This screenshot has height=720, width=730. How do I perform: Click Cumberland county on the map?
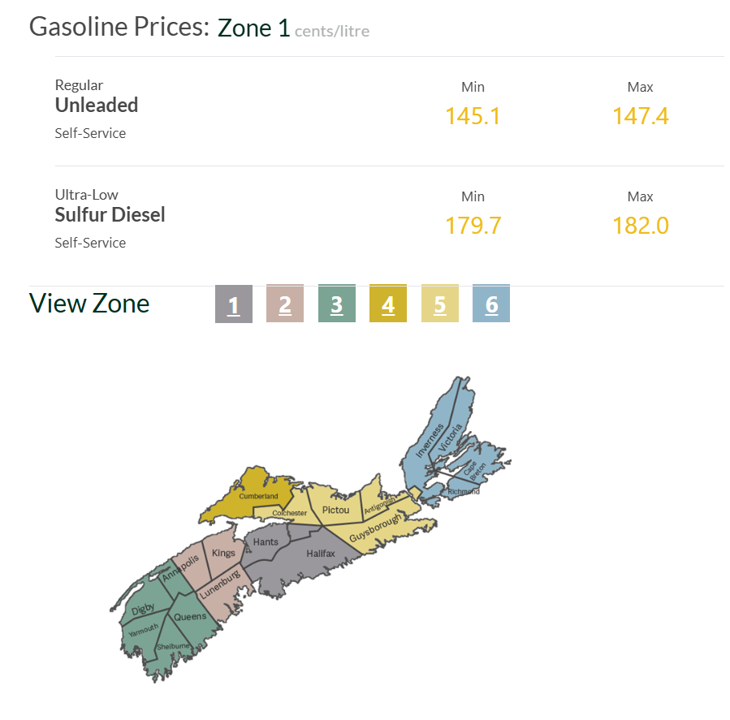click(x=256, y=495)
